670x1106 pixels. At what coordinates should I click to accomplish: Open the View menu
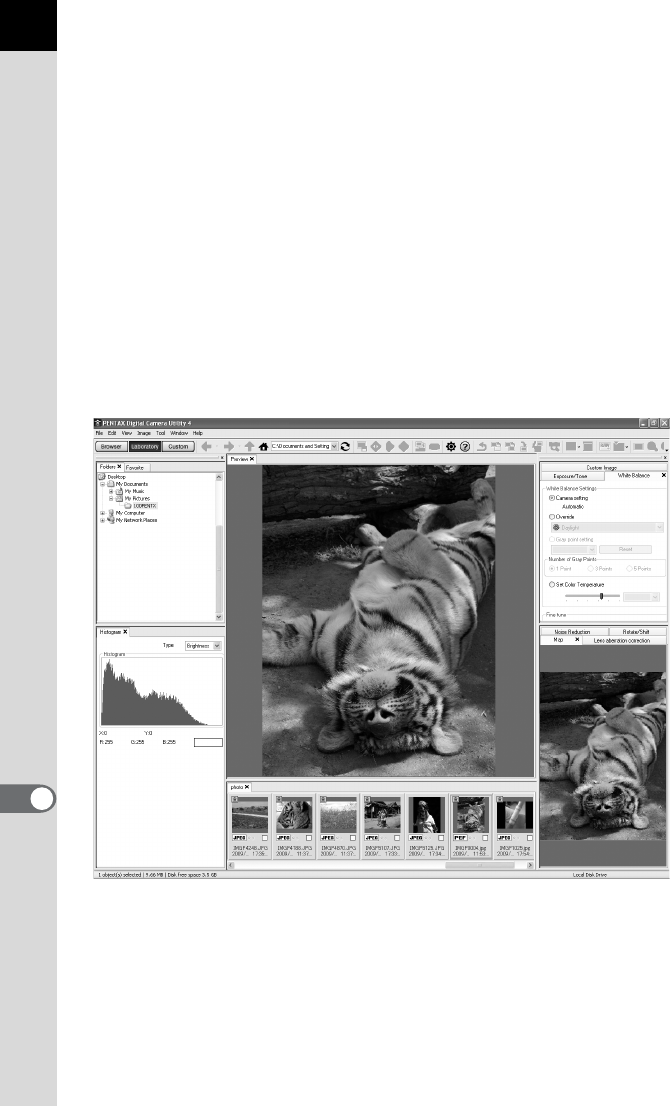pos(127,433)
